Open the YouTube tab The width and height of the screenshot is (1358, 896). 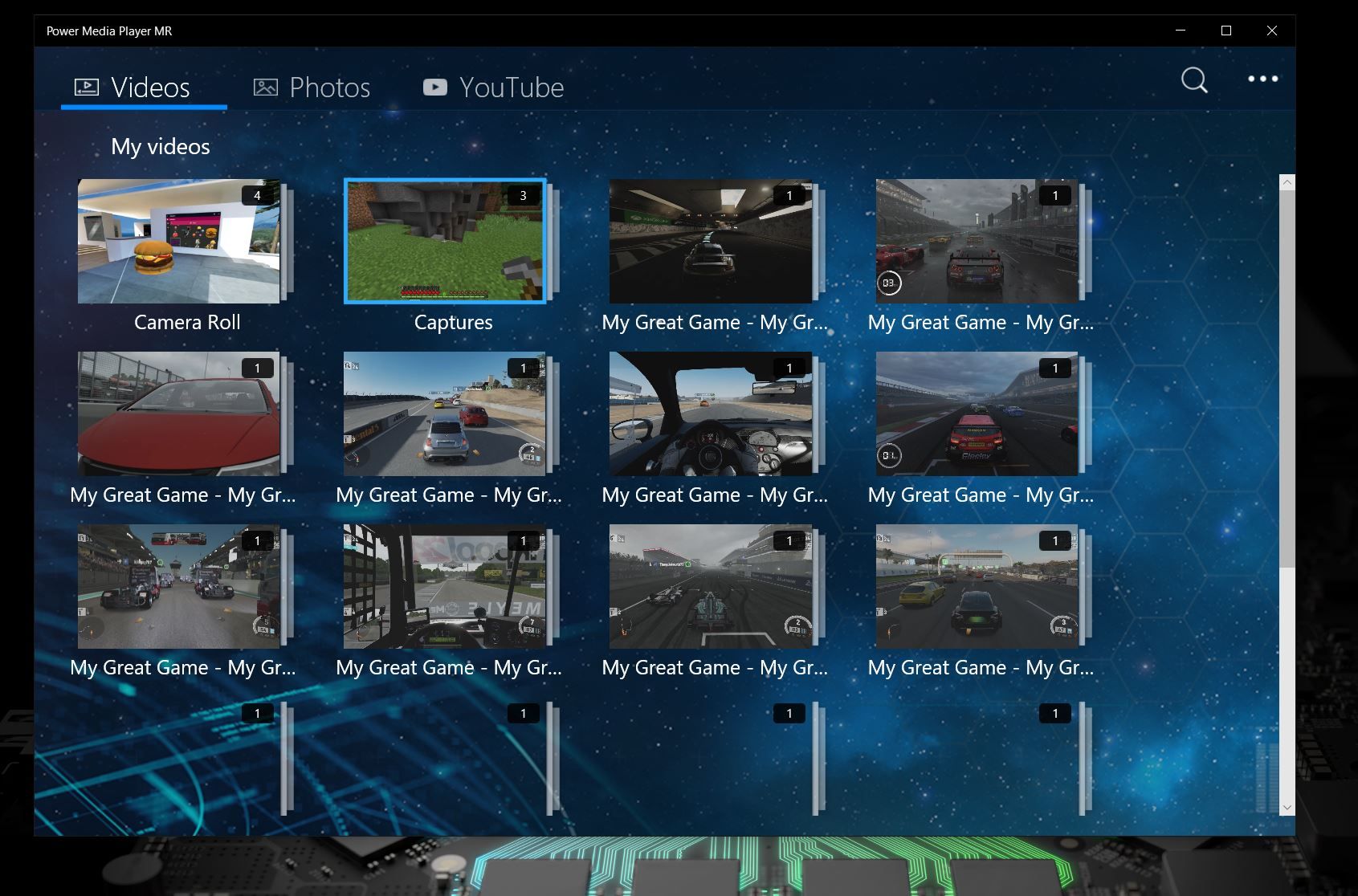(510, 87)
